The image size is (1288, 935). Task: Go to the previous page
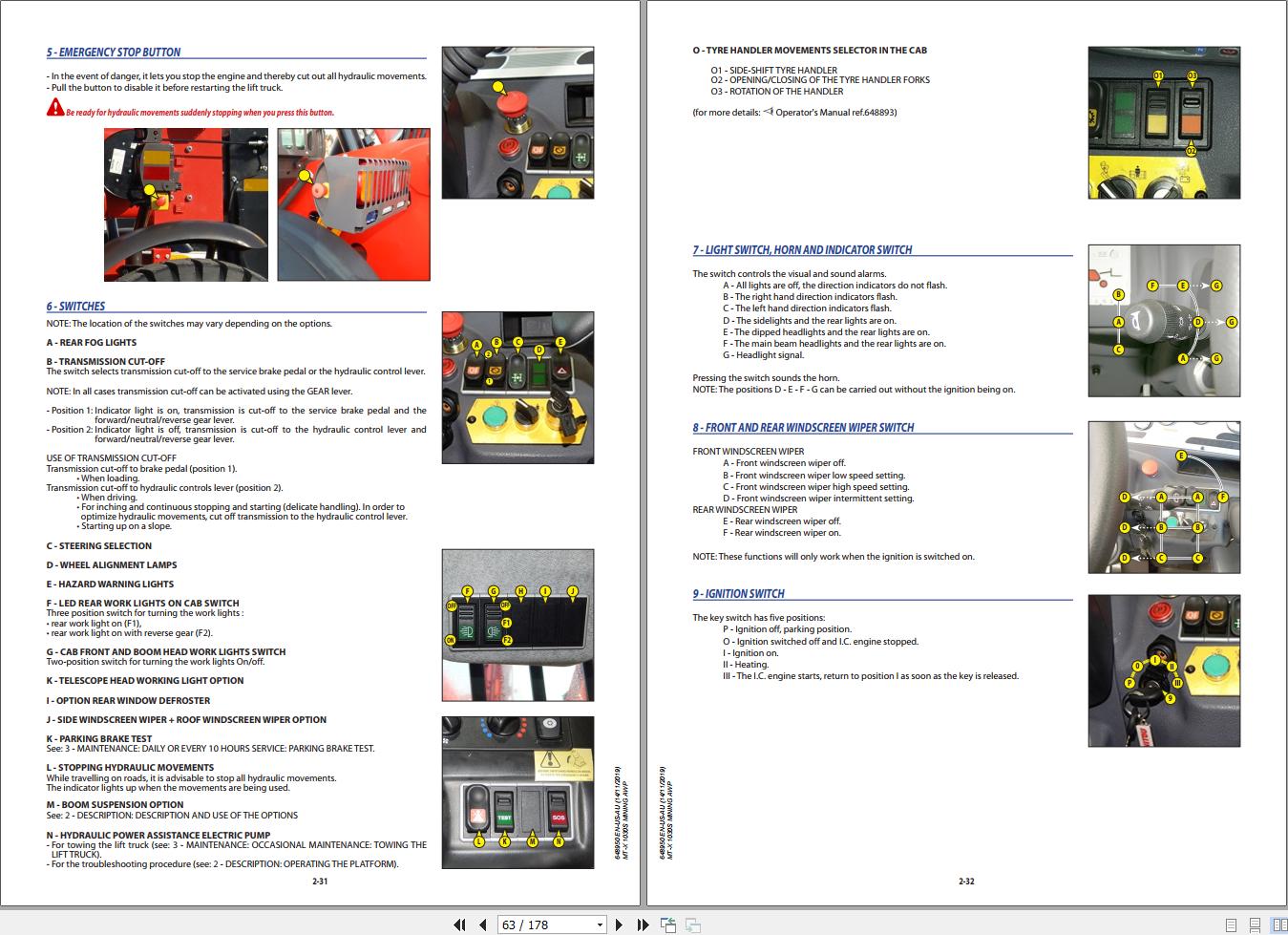pos(484,924)
